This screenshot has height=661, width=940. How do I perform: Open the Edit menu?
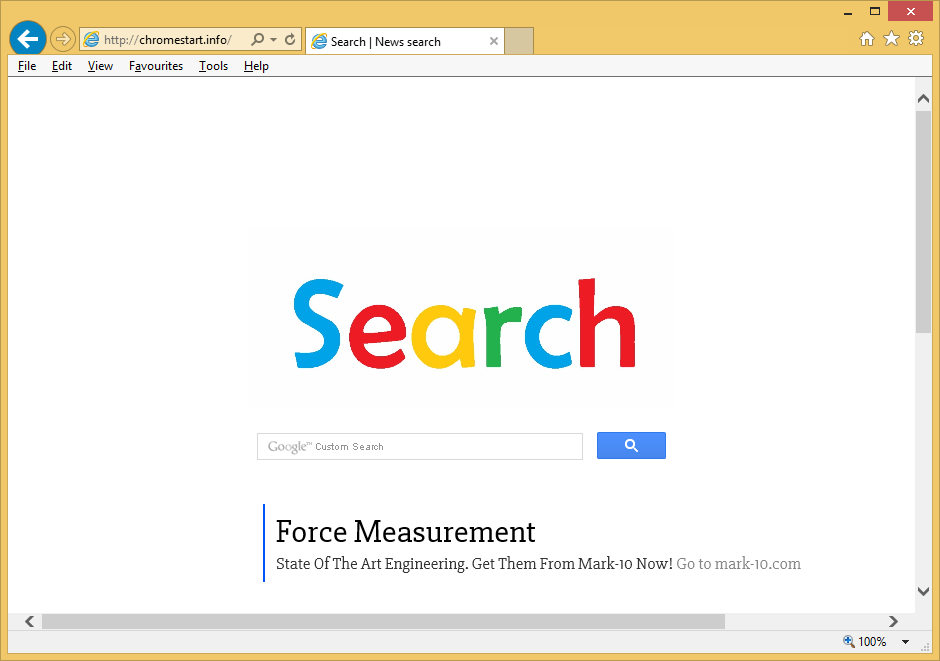(x=62, y=66)
